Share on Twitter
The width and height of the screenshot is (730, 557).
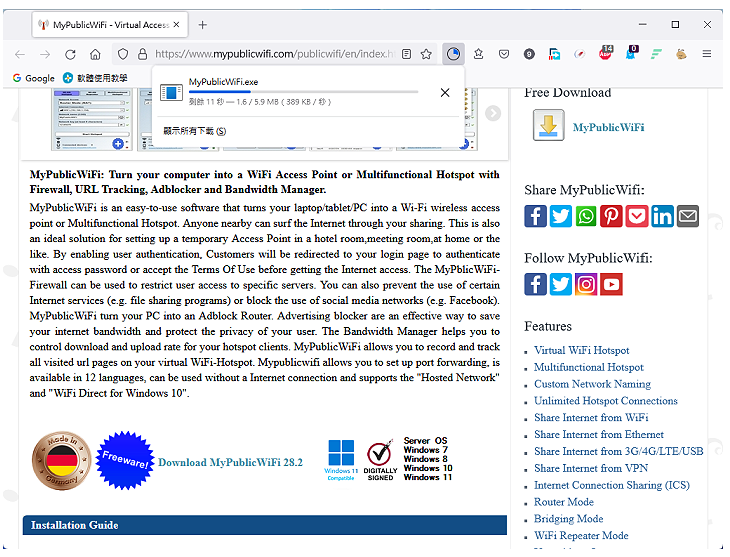point(561,216)
